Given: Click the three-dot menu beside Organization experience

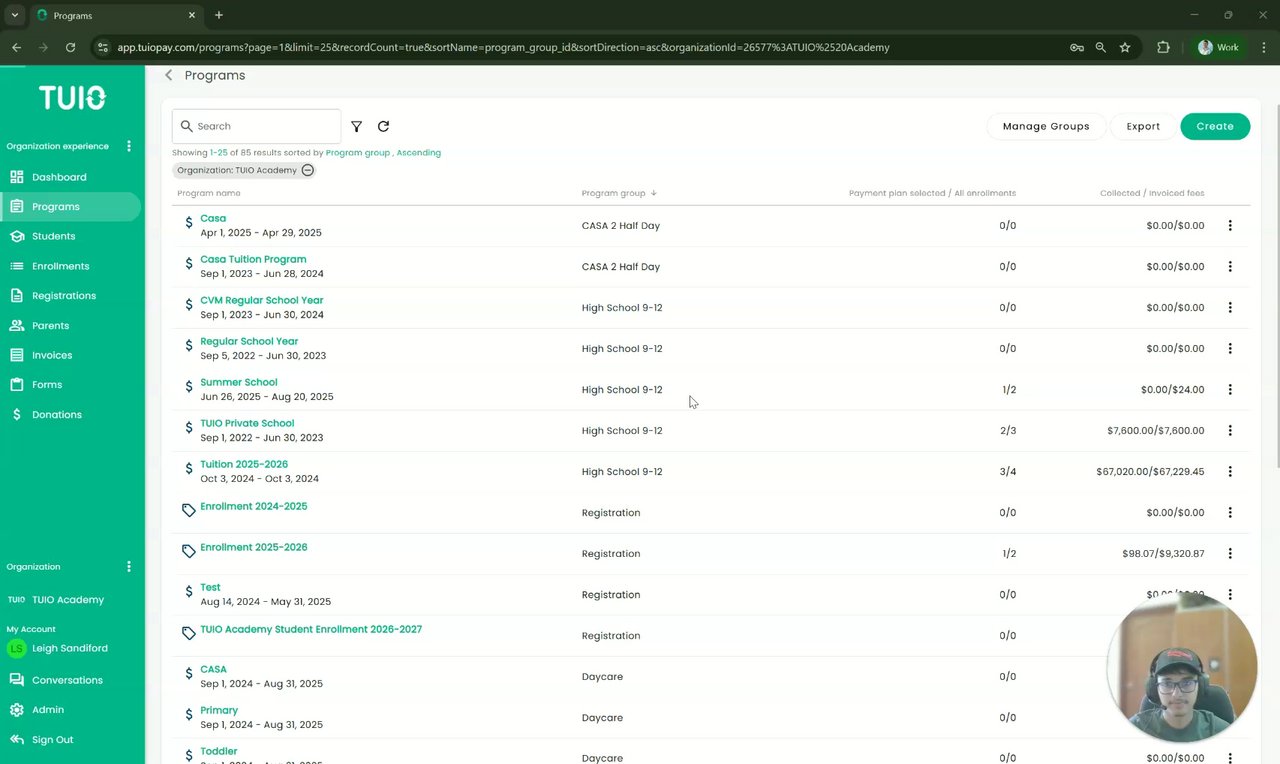Looking at the screenshot, I should coord(129,146).
